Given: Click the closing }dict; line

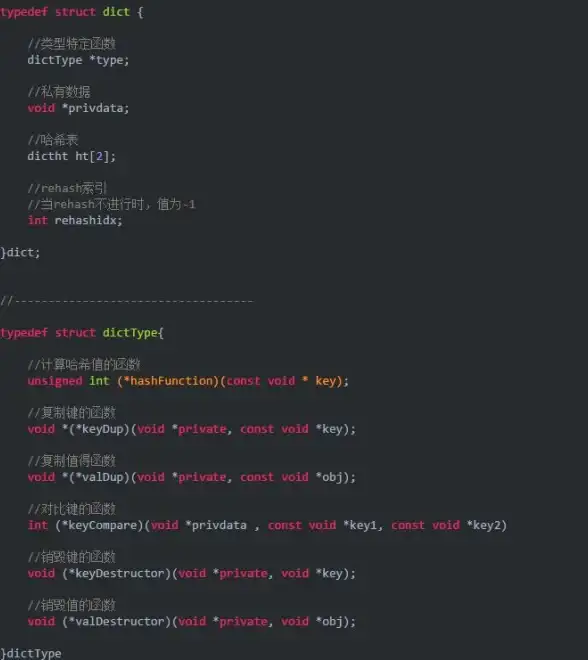Looking at the screenshot, I should [20, 253].
